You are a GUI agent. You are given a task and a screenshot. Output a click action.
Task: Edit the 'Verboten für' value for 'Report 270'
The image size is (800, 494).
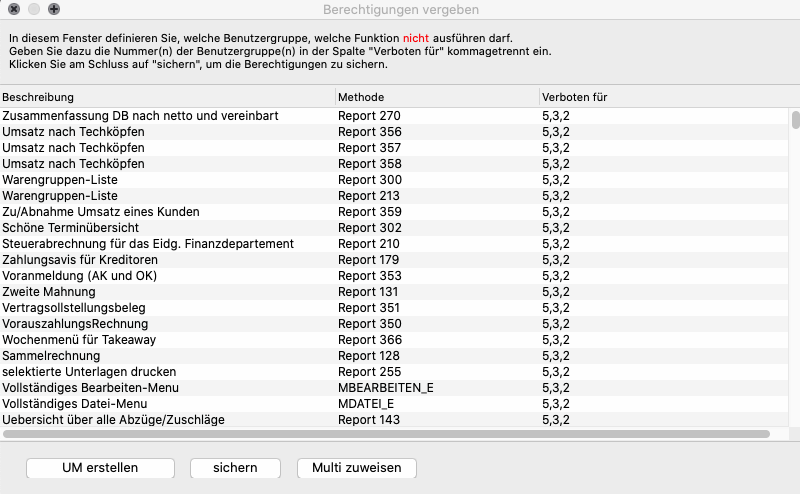point(556,116)
